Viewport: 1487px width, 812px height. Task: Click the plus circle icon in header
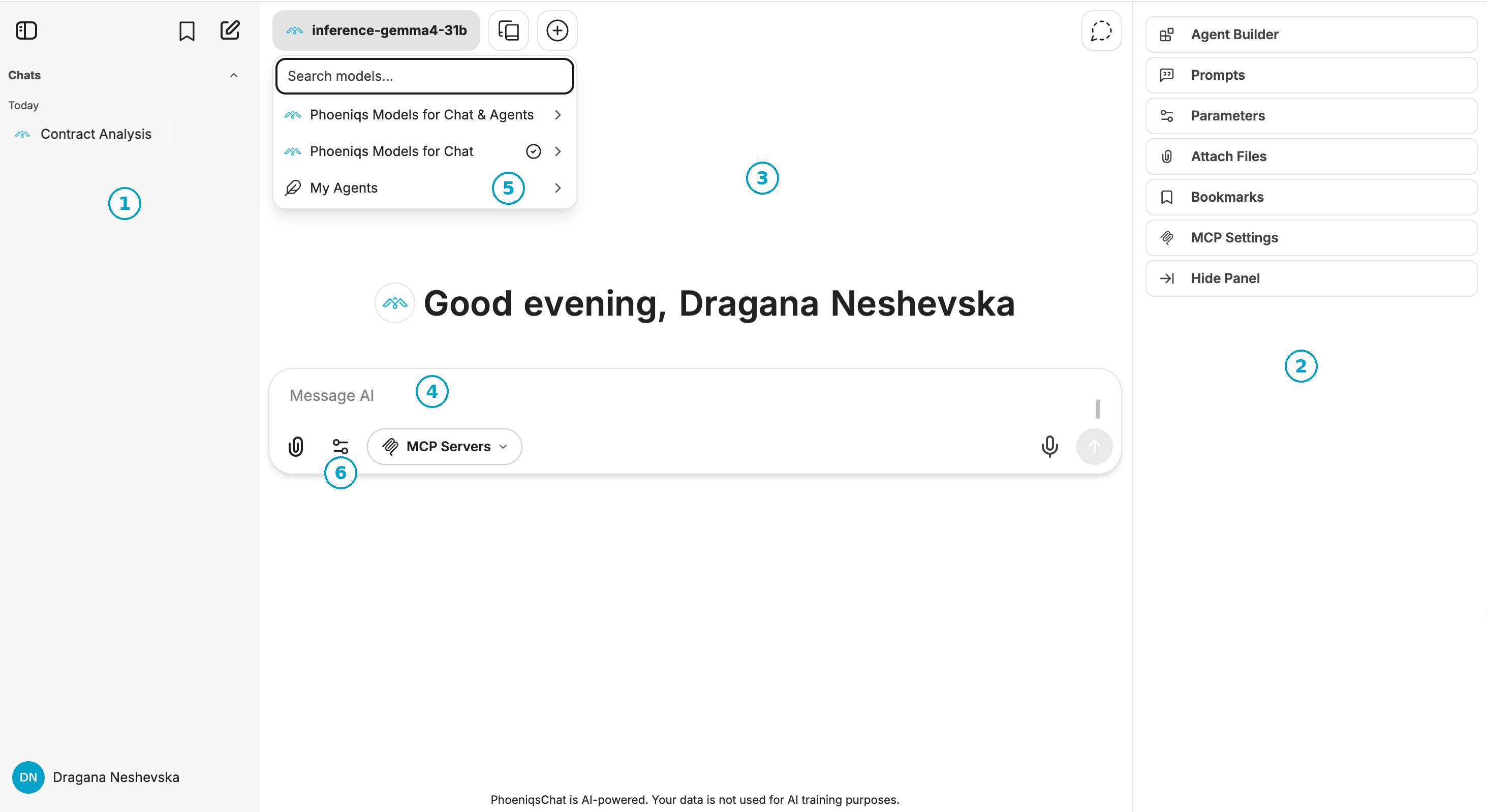[x=557, y=30]
